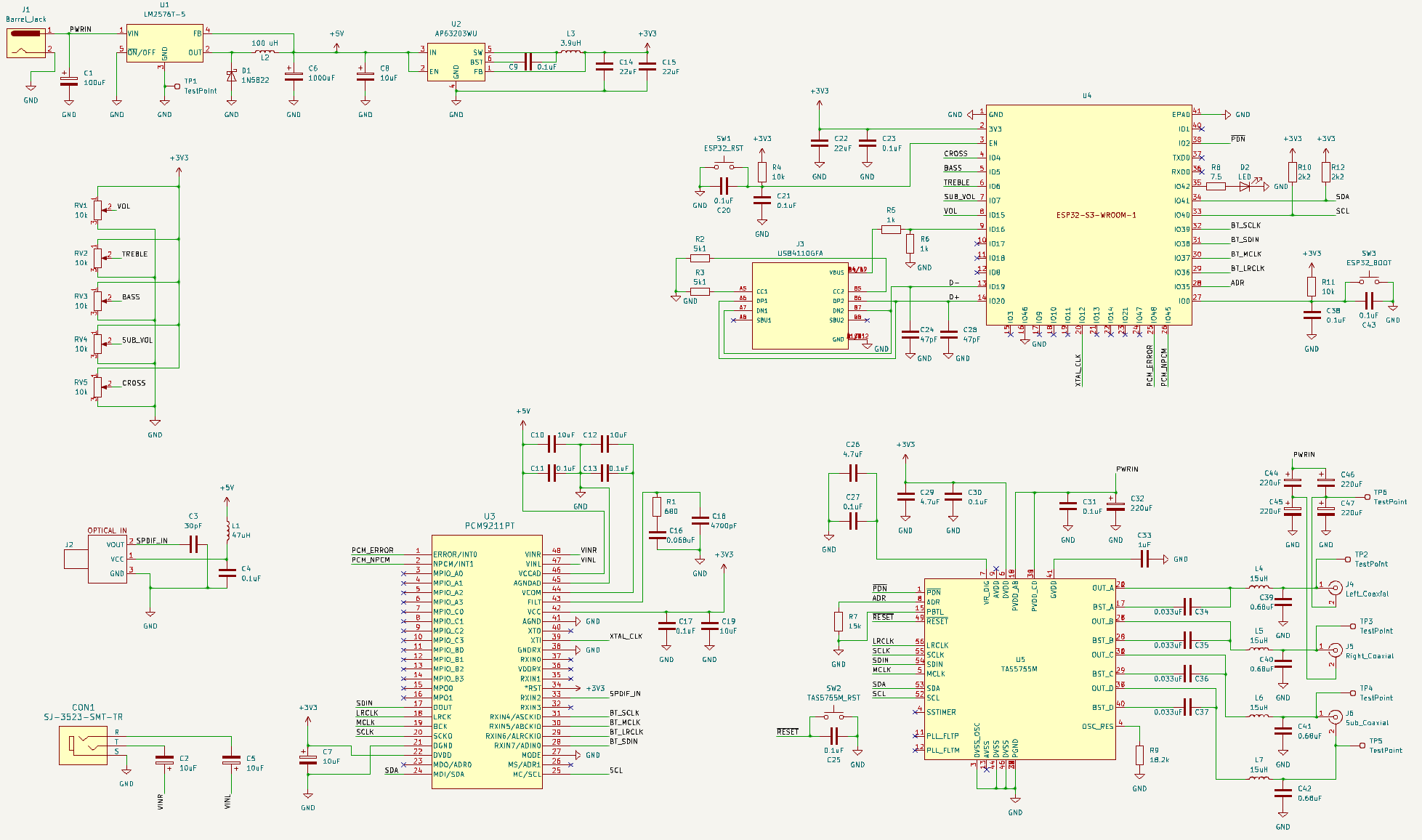Click the SW1 ESP32_RST pushbutton symbol
Viewport: 1422px width, 840px height.
(x=723, y=166)
